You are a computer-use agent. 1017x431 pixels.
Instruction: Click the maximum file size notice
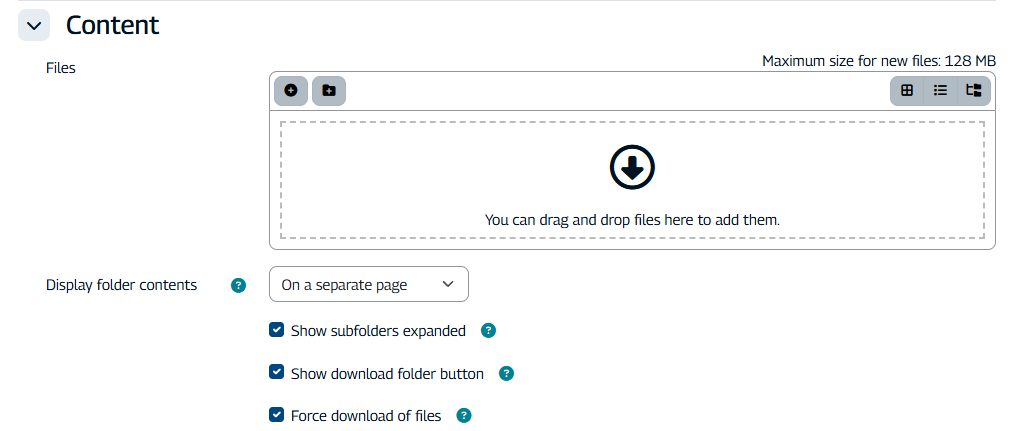click(878, 61)
